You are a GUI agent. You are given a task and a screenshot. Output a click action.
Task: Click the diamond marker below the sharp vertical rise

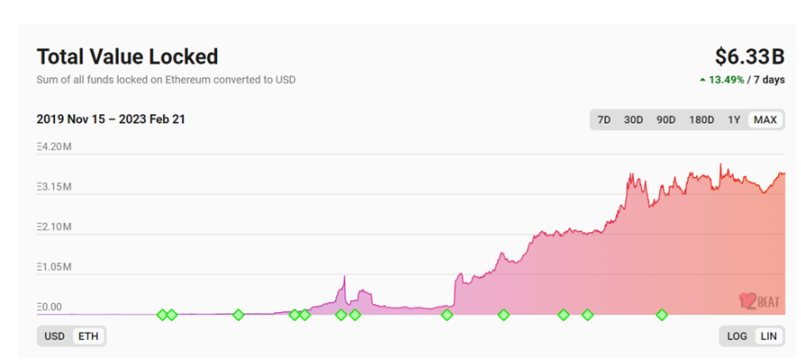(x=447, y=315)
